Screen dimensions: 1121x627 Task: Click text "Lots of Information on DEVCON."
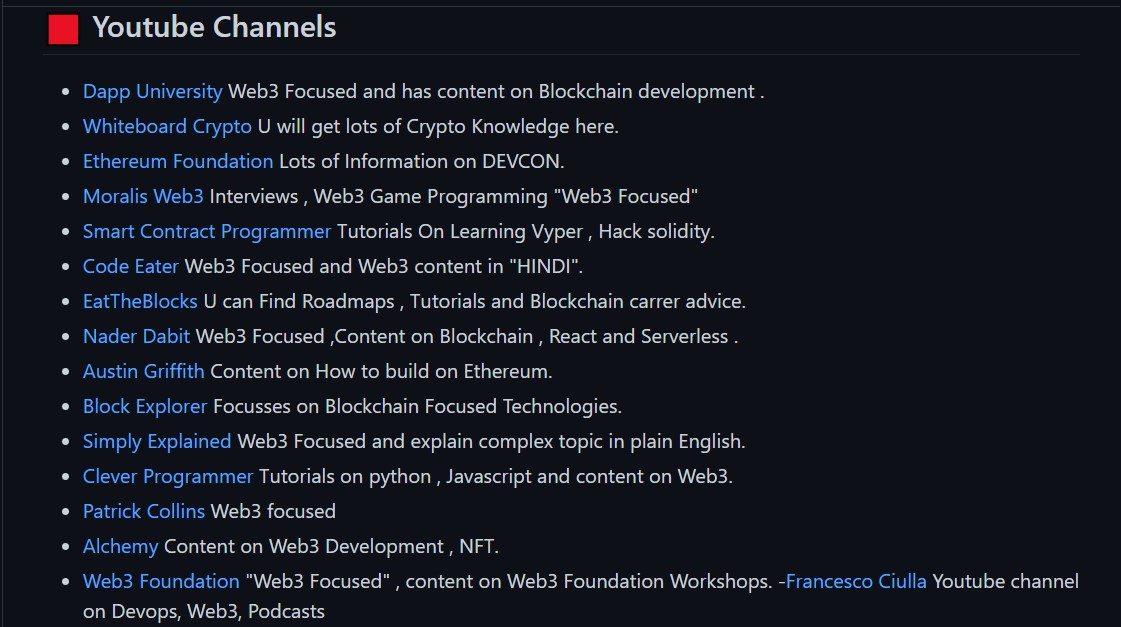click(422, 162)
